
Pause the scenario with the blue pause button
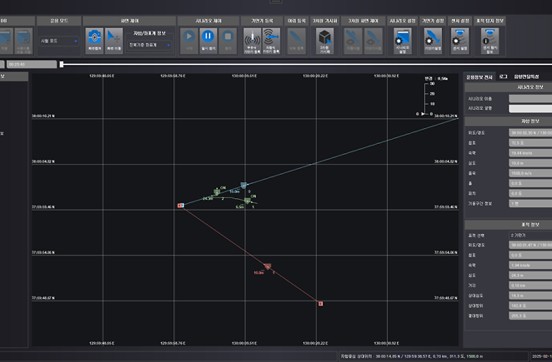tap(208, 41)
